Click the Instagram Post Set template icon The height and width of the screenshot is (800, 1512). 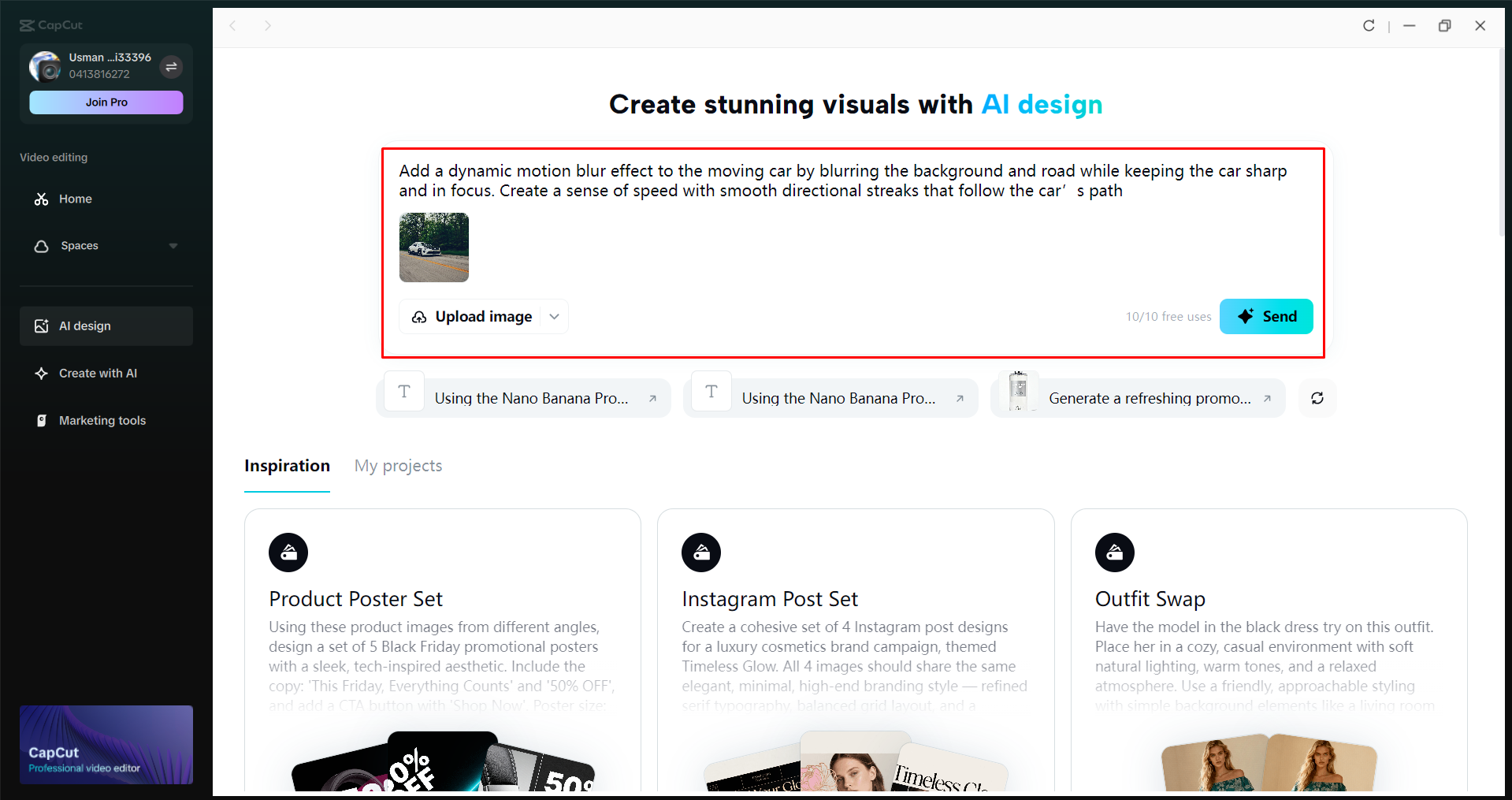(x=700, y=553)
